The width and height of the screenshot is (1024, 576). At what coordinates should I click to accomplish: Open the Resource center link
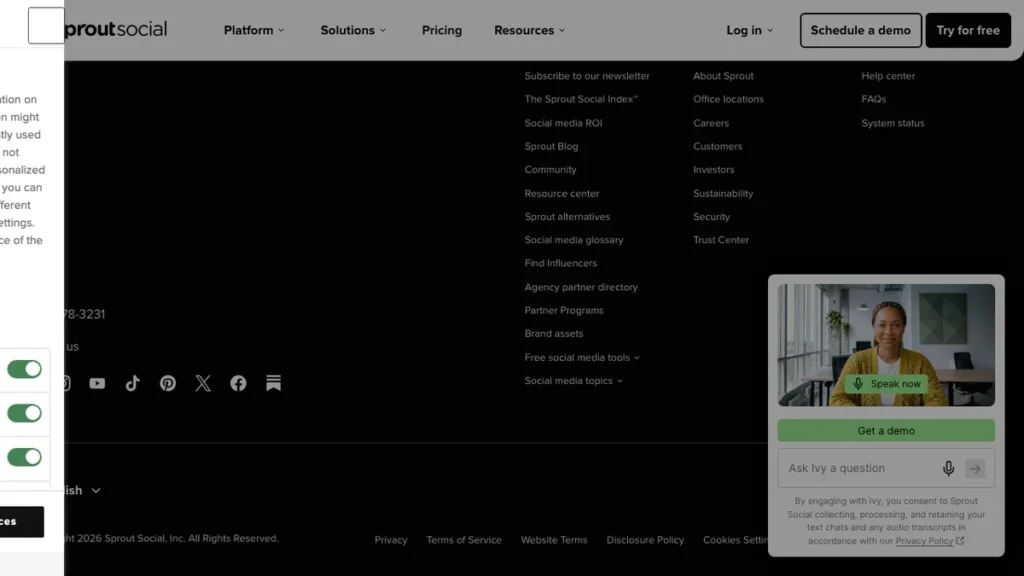coord(562,193)
